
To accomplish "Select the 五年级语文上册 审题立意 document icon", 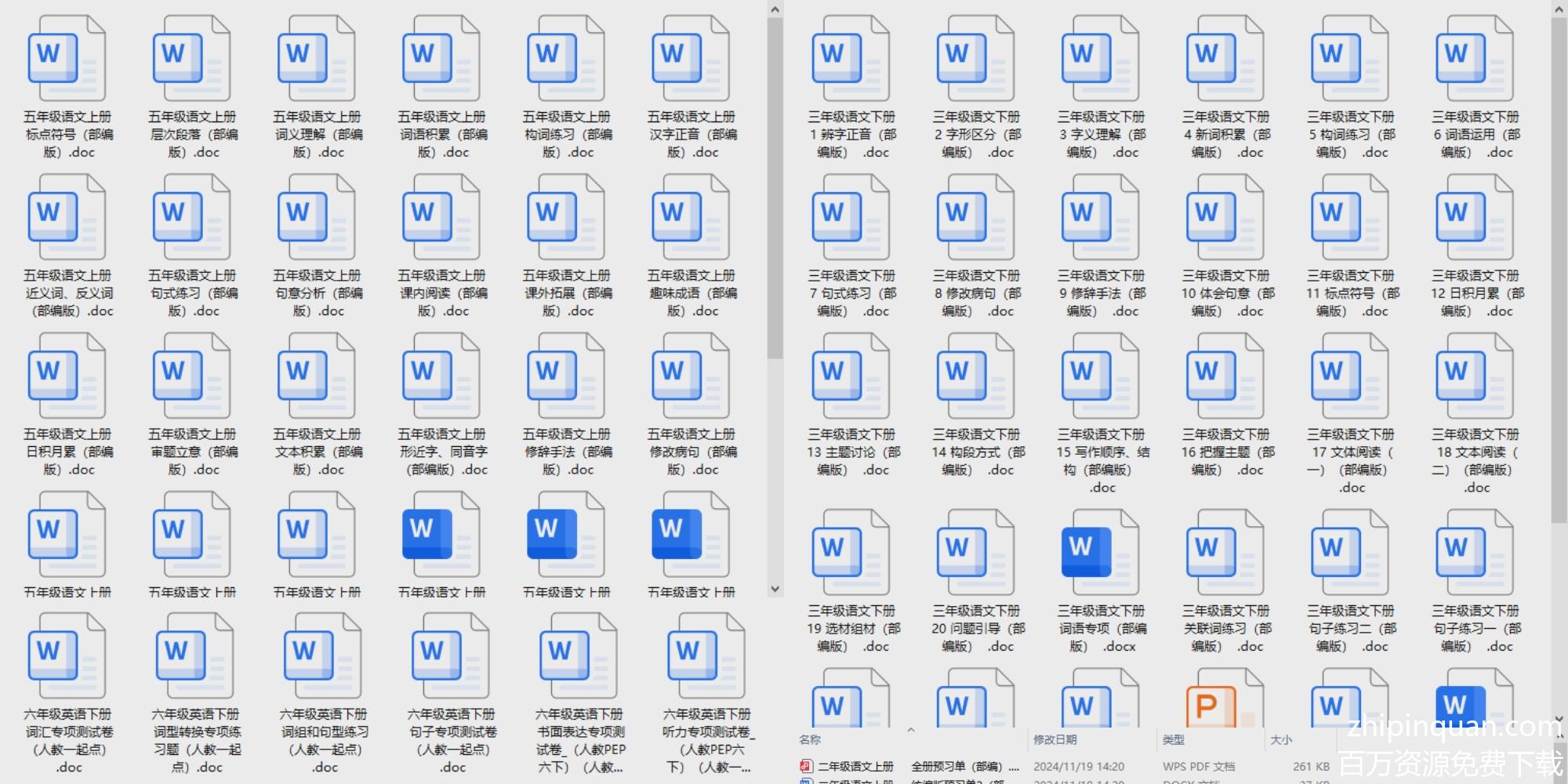I will 191,376.
